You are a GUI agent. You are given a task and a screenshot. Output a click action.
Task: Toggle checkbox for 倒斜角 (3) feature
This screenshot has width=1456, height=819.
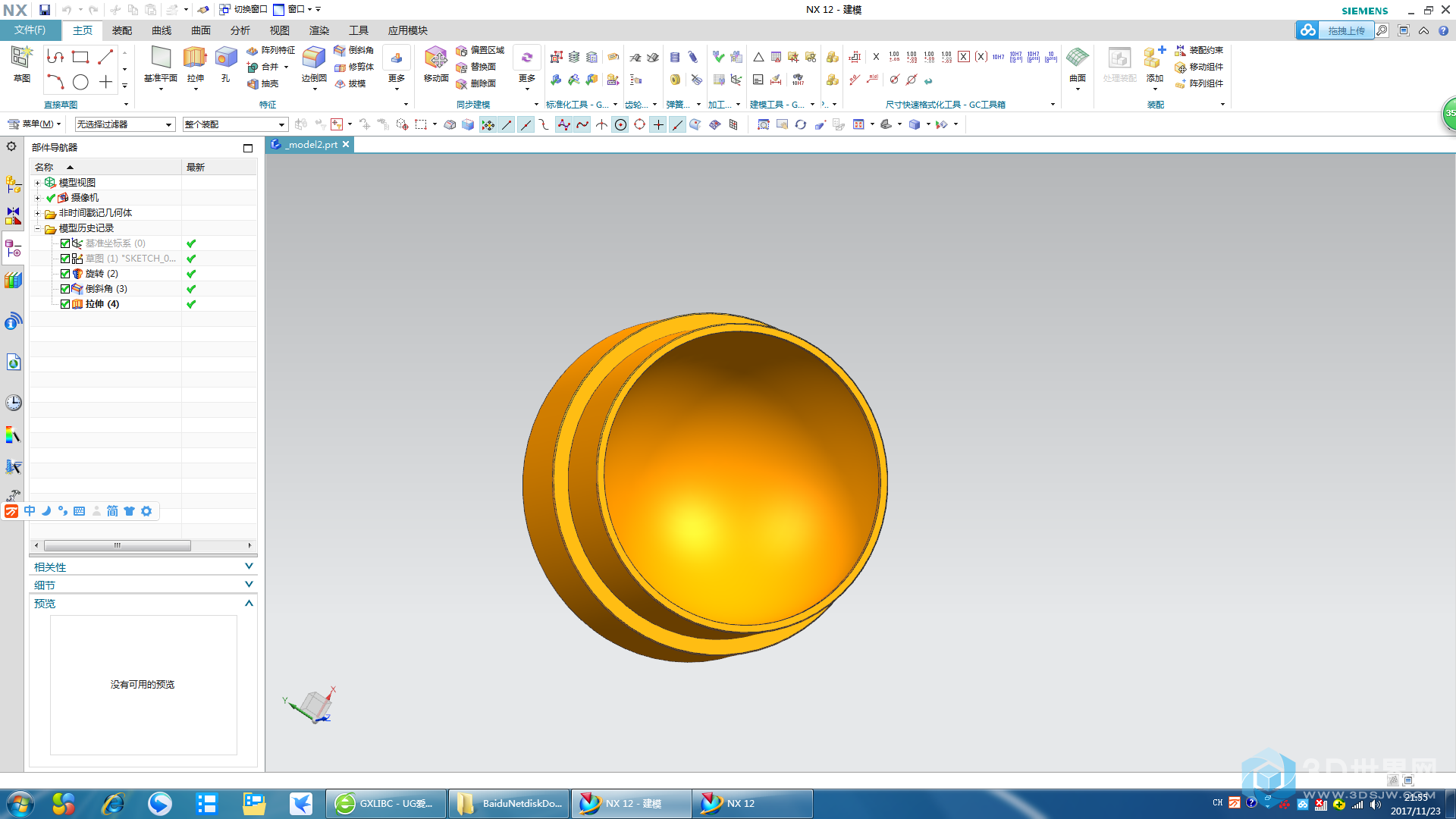click(x=65, y=289)
